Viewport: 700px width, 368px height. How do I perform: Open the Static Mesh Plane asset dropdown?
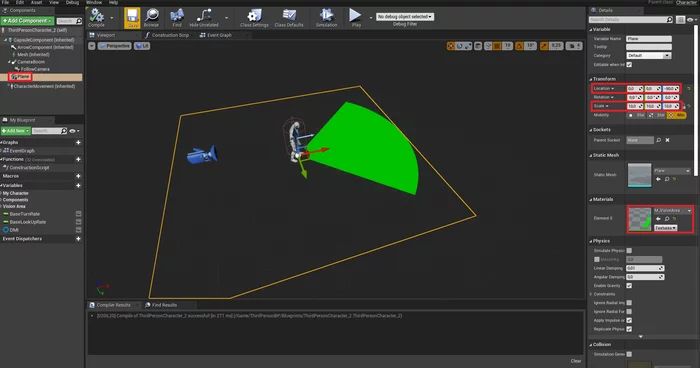pyautogui.click(x=672, y=171)
